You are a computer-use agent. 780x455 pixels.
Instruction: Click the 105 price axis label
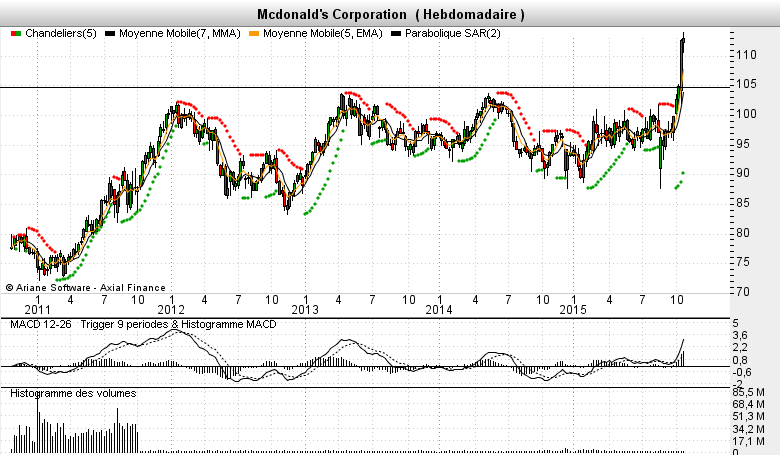[746, 84]
